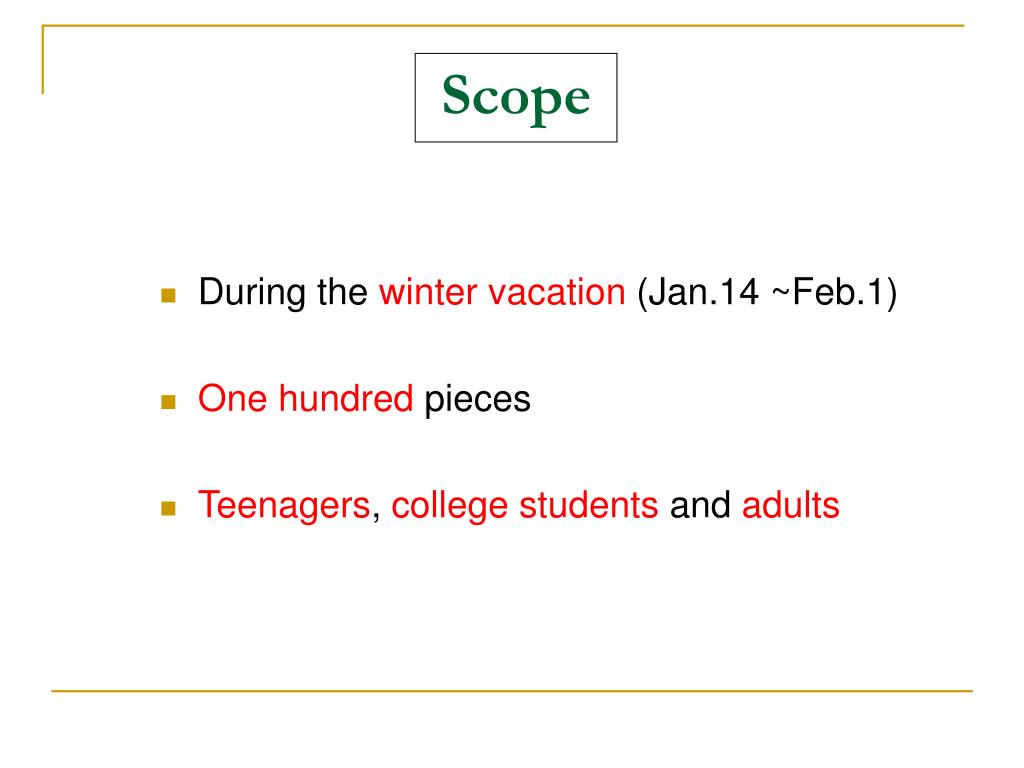Select the first square bullet marker

(168, 295)
